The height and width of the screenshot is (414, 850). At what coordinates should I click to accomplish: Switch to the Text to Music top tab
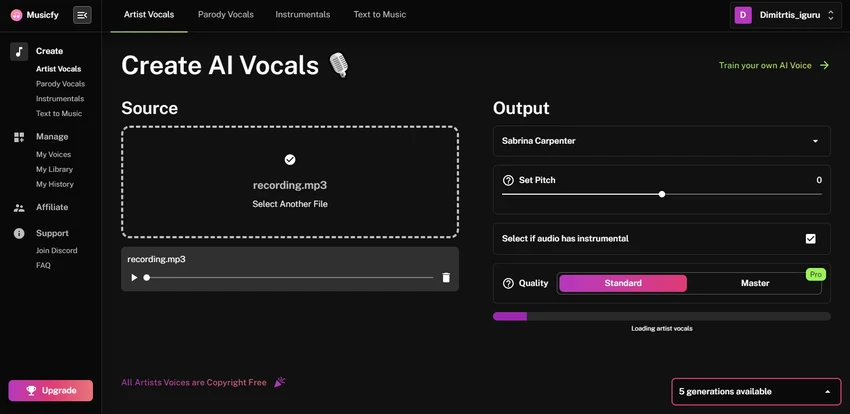[379, 15]
